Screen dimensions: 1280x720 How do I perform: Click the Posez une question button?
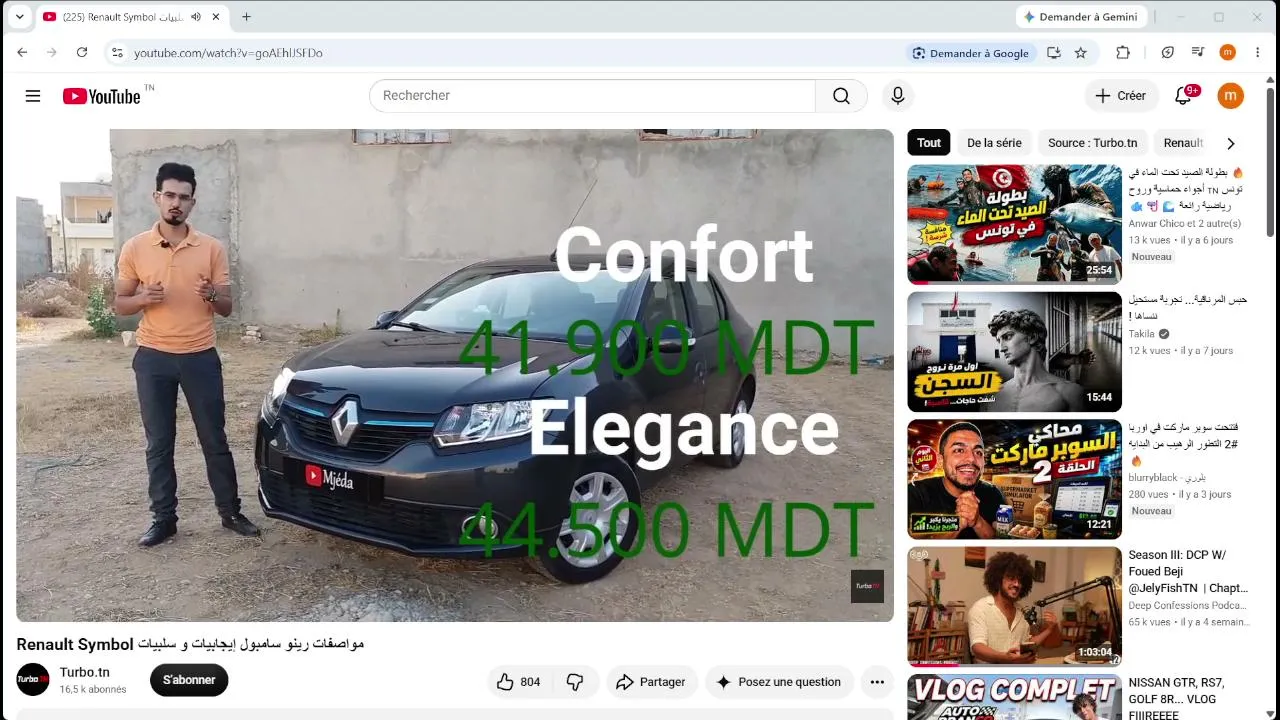tap(779, 682)
